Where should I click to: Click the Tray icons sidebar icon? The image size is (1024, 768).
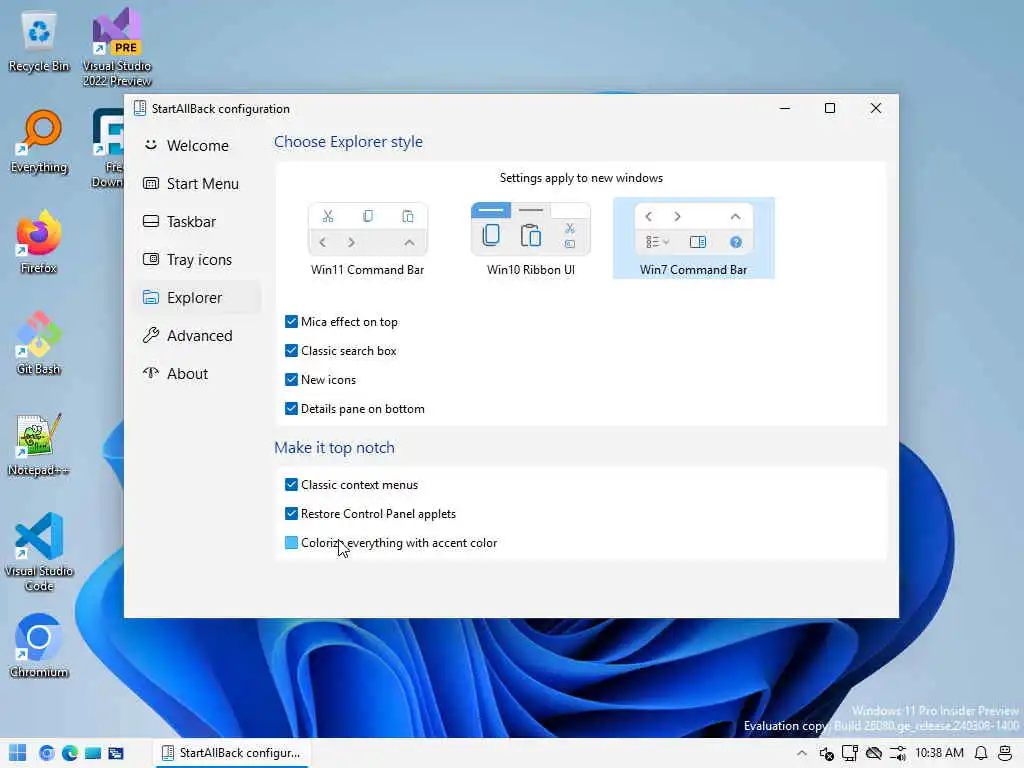point(151,259)
